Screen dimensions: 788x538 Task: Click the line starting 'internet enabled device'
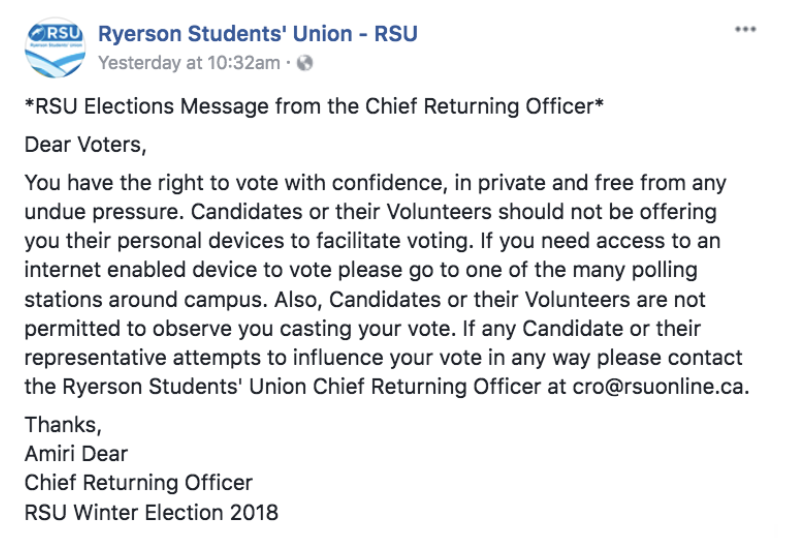point(361,270)
